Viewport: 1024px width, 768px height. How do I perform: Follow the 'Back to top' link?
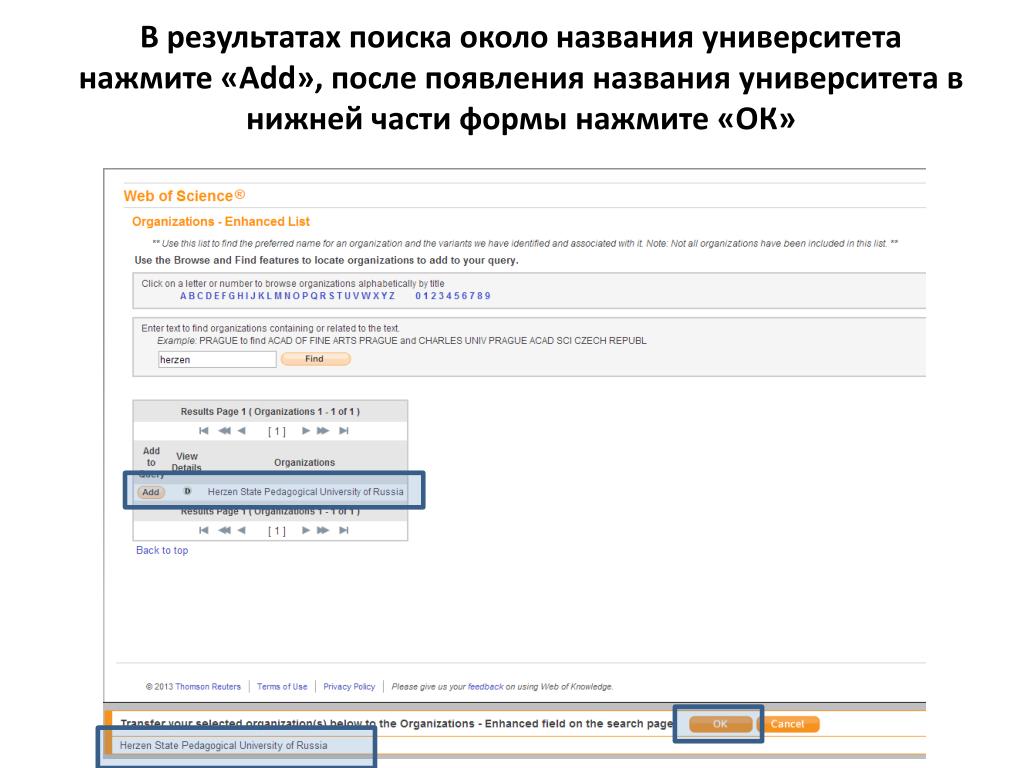(162, 551)
